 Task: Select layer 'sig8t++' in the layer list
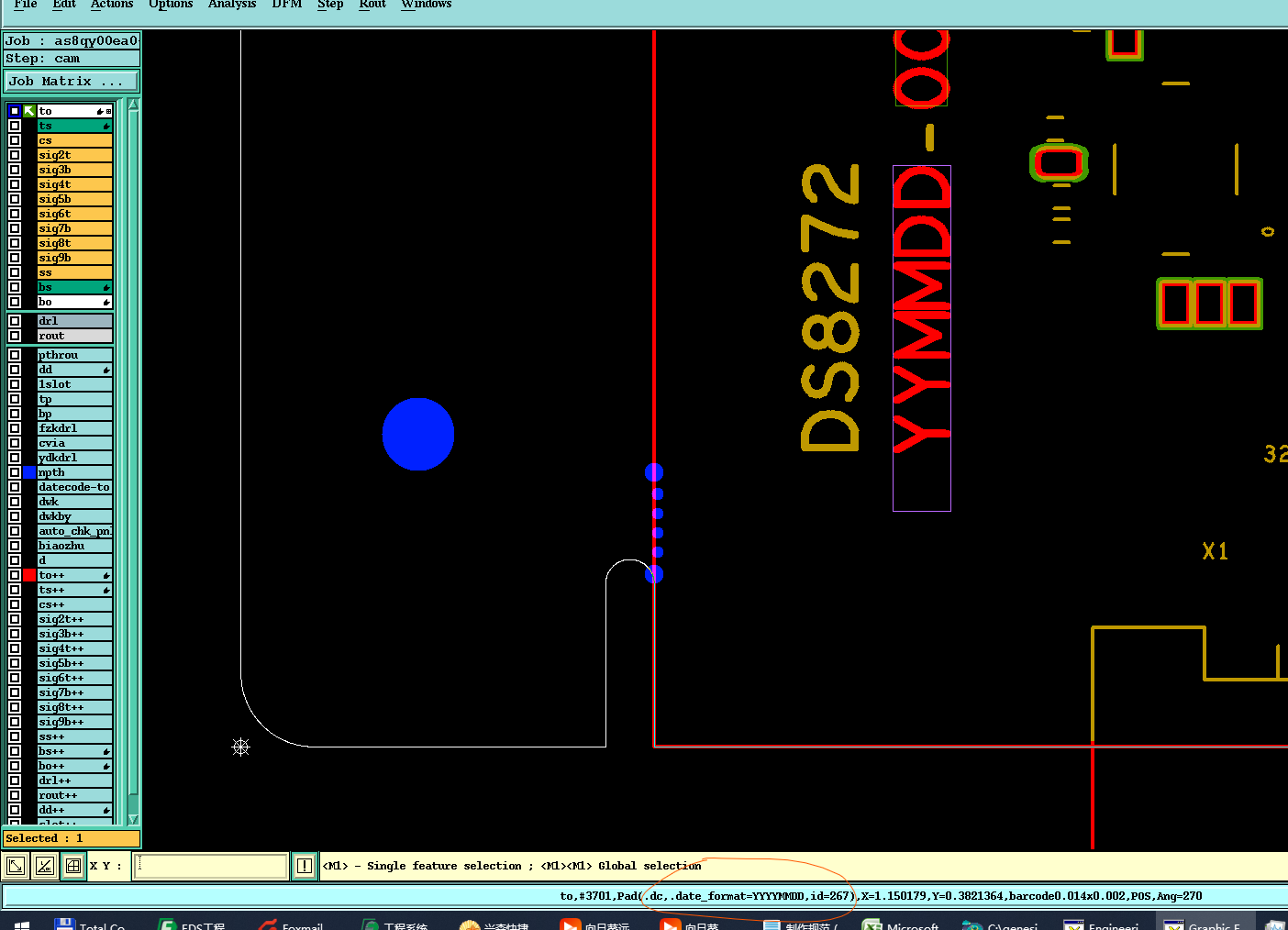(75, 707)
